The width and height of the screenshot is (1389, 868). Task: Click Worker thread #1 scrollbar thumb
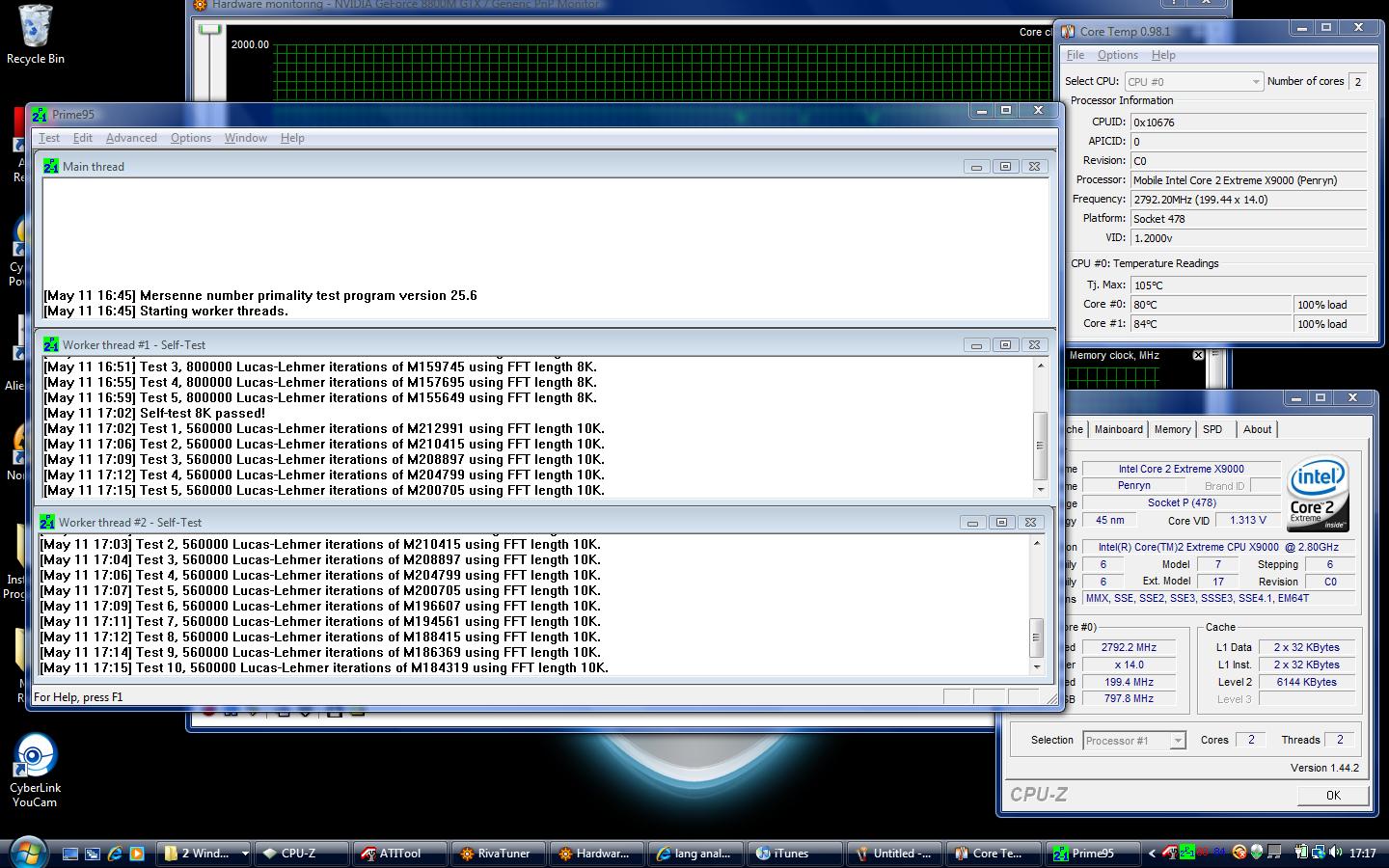(x=1040, y=446)
